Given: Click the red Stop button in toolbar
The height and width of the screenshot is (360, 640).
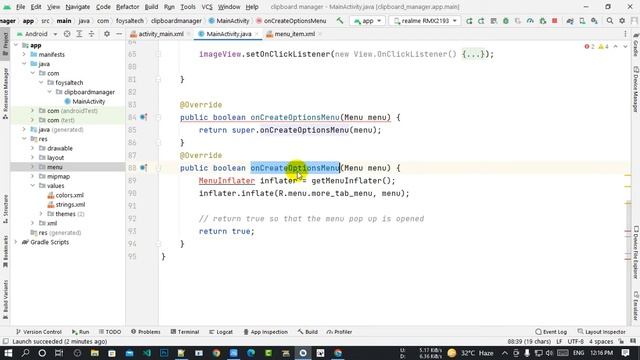Looking at the screenshot, I should 554,20.
